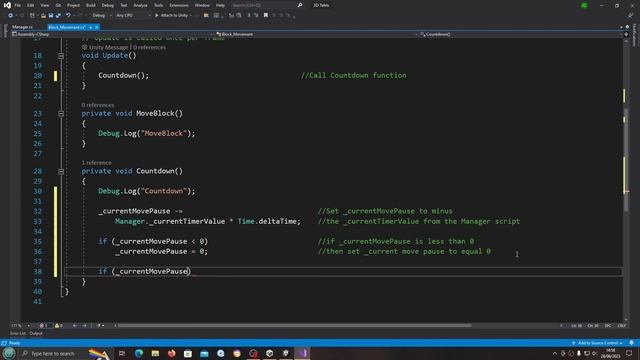640x360 pixels.
Task: Click the uncomment selection toolbar icon
Action: click(256, 16)
